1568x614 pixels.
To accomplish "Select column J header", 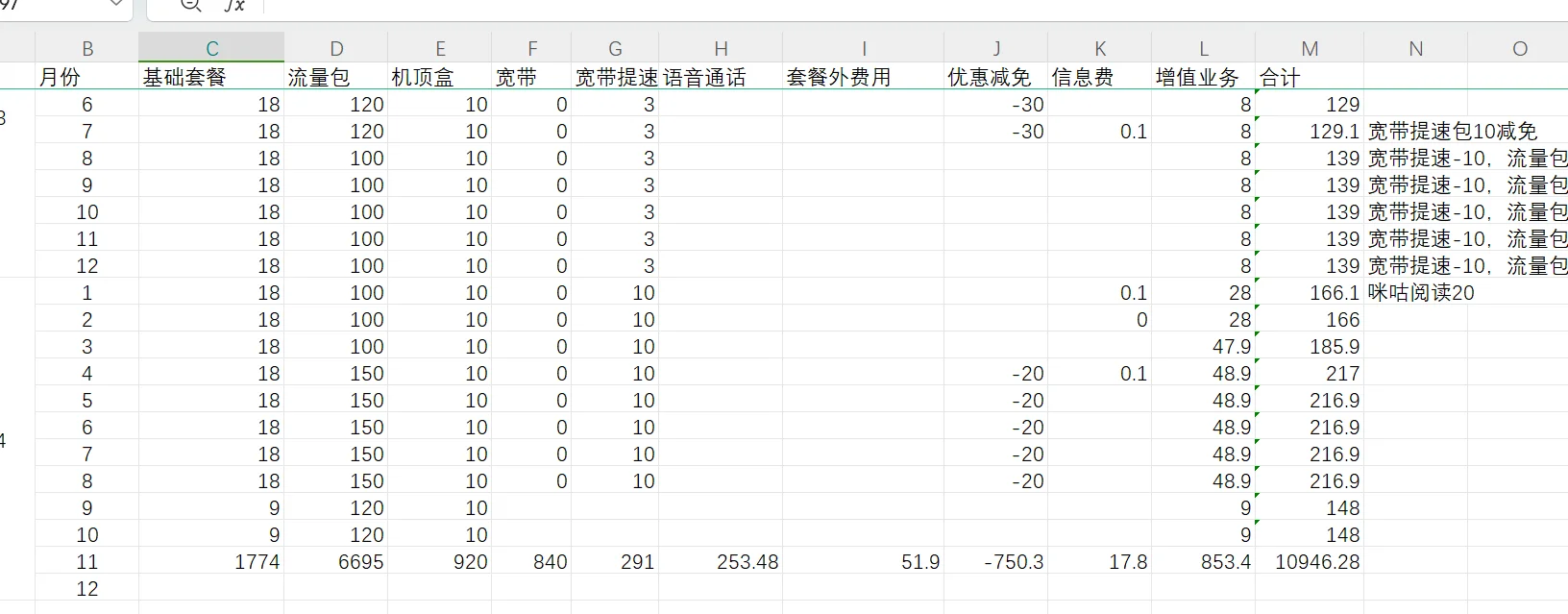I will pyautogui.click(x=996, y=49).
